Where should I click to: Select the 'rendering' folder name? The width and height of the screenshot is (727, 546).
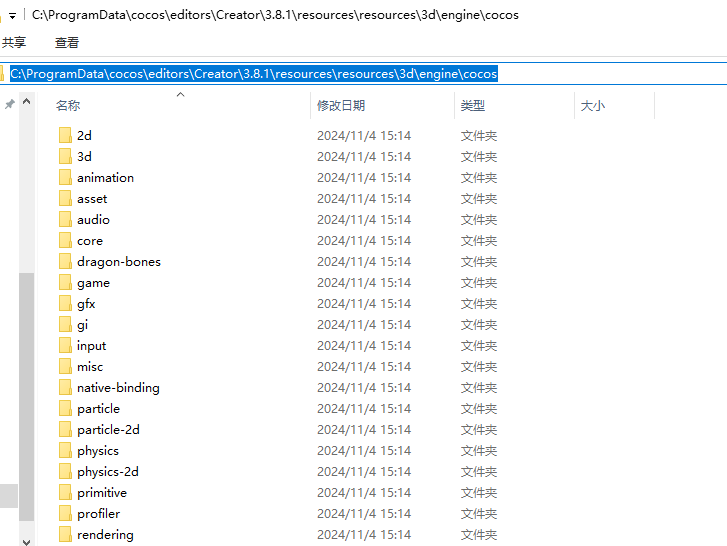(x=105, y=535)
